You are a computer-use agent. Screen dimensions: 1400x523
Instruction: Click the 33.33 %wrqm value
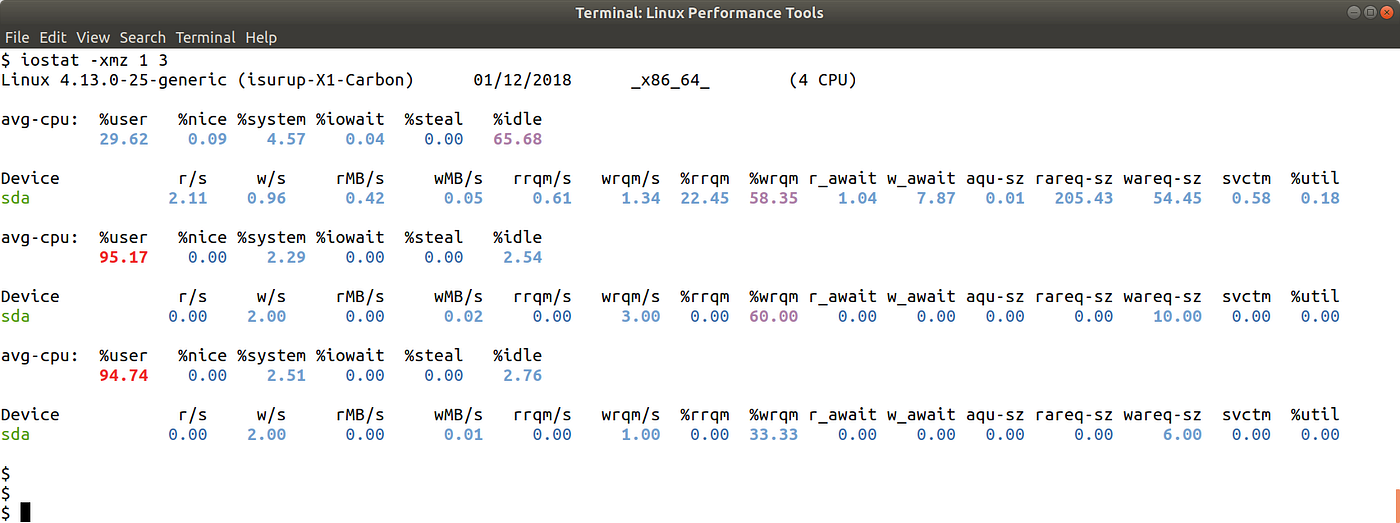[x=774, y=434]
